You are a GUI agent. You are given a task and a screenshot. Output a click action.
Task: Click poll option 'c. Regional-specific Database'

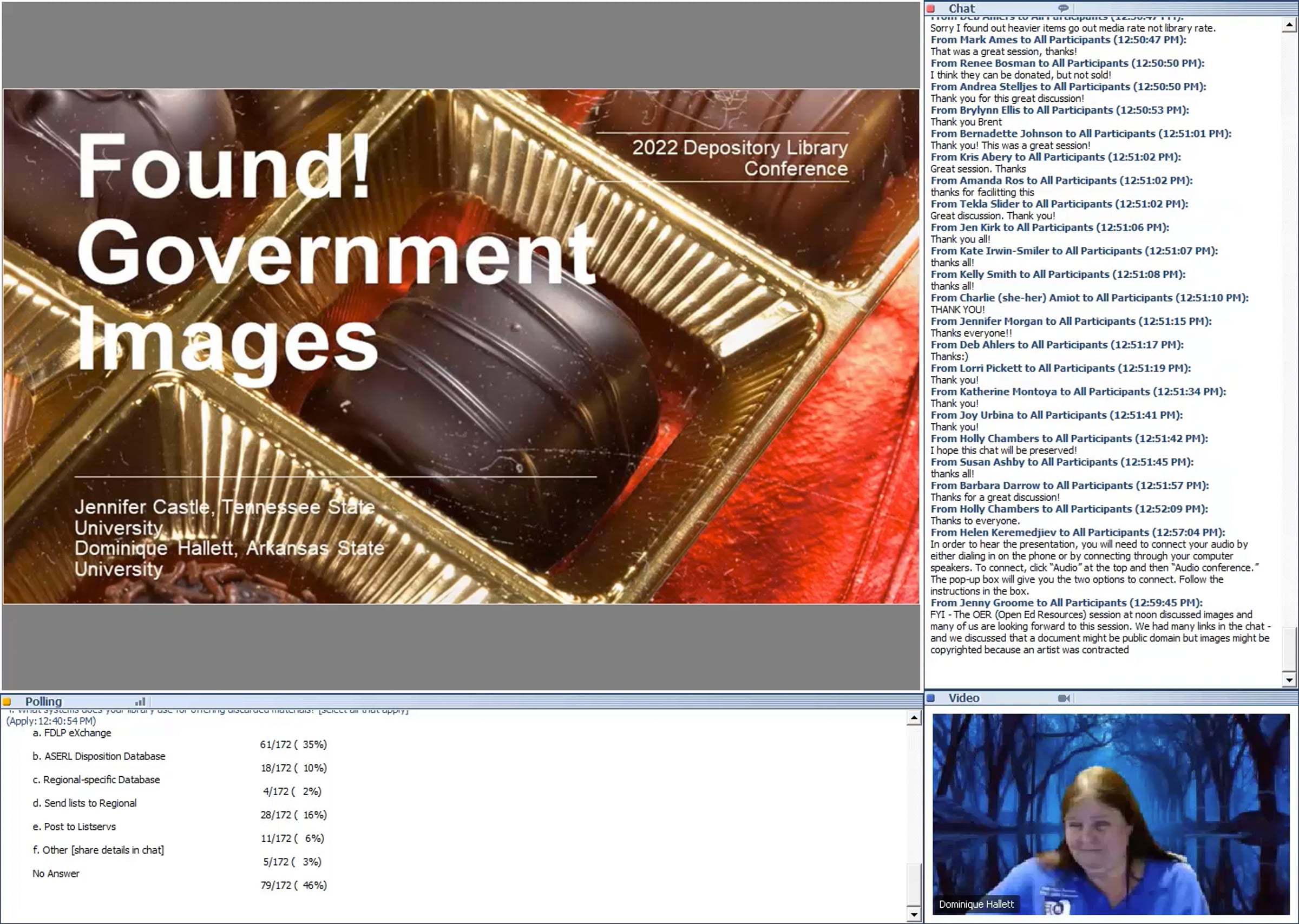tap(96, 779)
